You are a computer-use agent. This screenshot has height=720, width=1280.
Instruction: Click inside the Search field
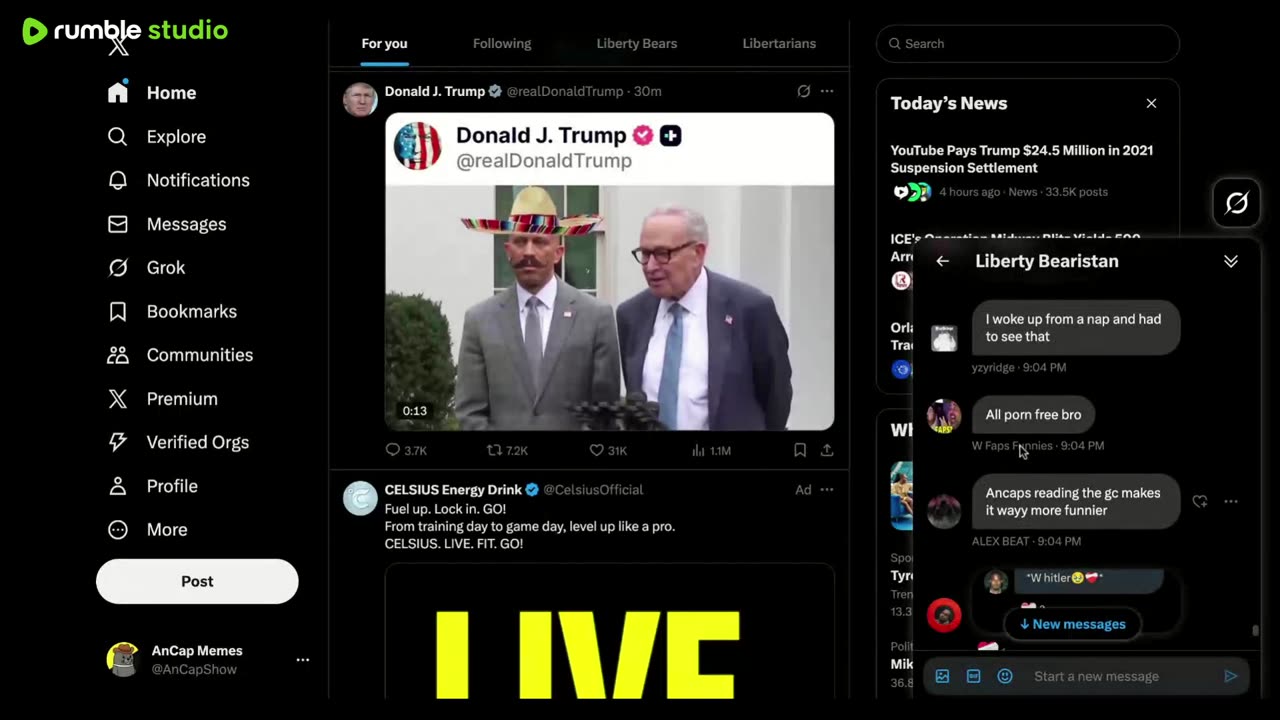(x=1028, y=44)
